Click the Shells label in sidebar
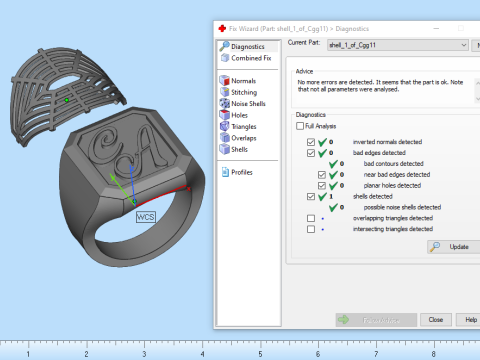This screenshot has width=480, height=360. pyautogui.click(x=240, y=149)
